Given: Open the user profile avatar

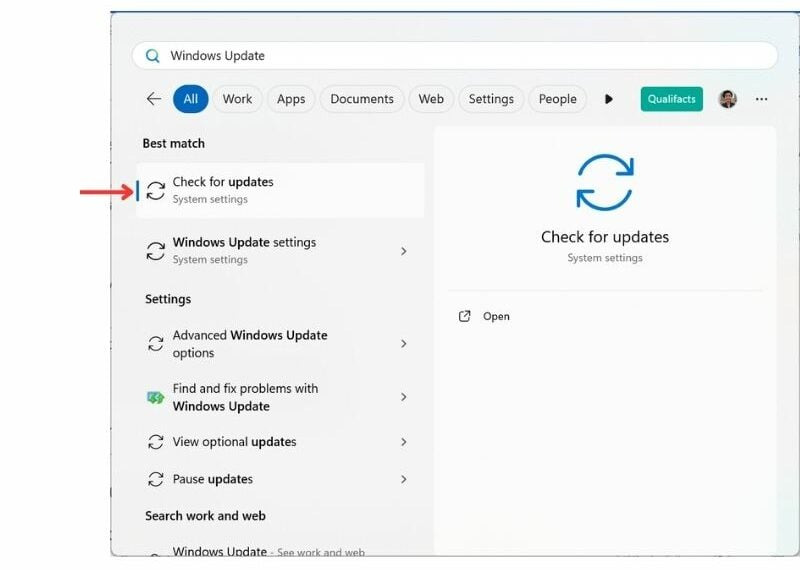Looking at the screenshot, I should pos(728,99).
